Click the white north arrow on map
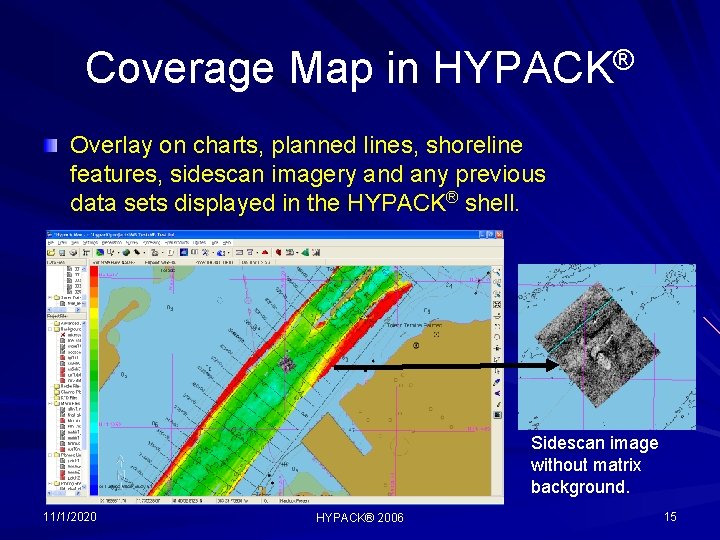This screenshot has width=720, height=540. pos(120,467)
